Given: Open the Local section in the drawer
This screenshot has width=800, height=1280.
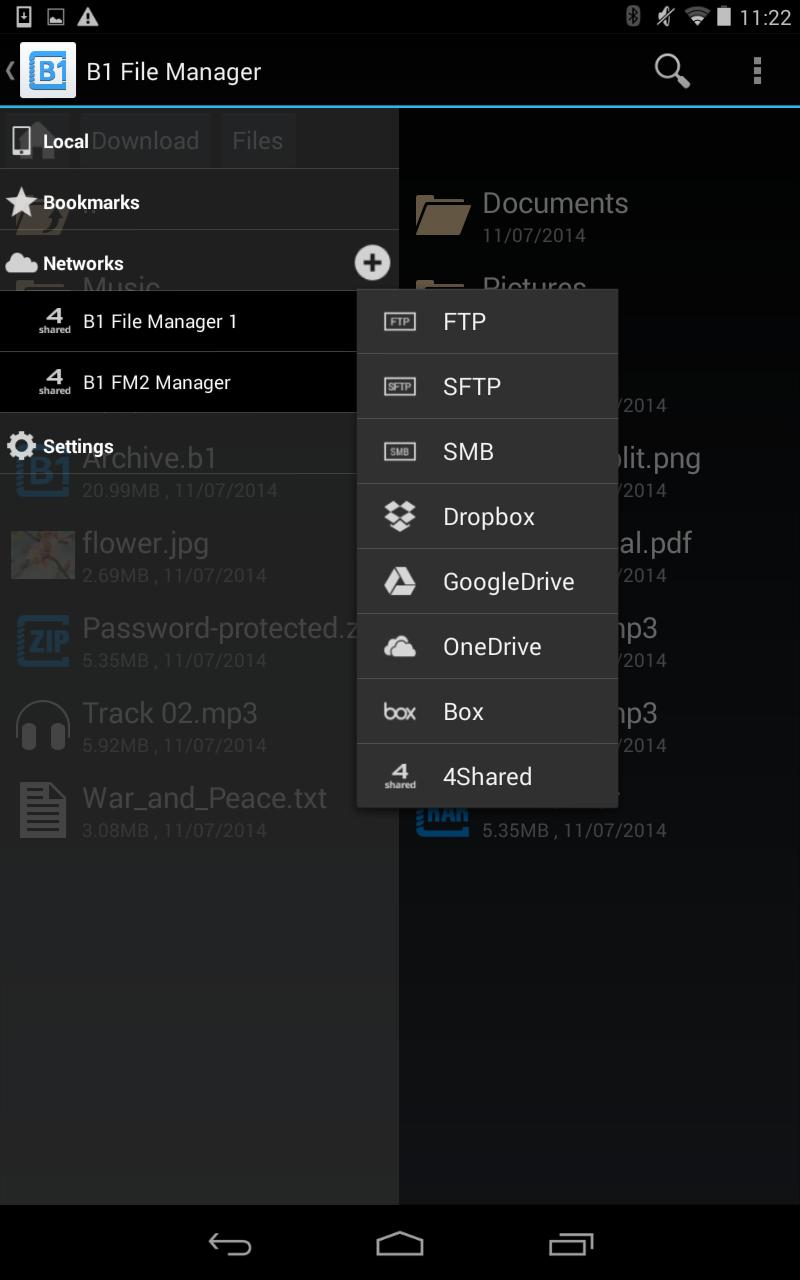Looking at the screenshot, I should 199,141.
